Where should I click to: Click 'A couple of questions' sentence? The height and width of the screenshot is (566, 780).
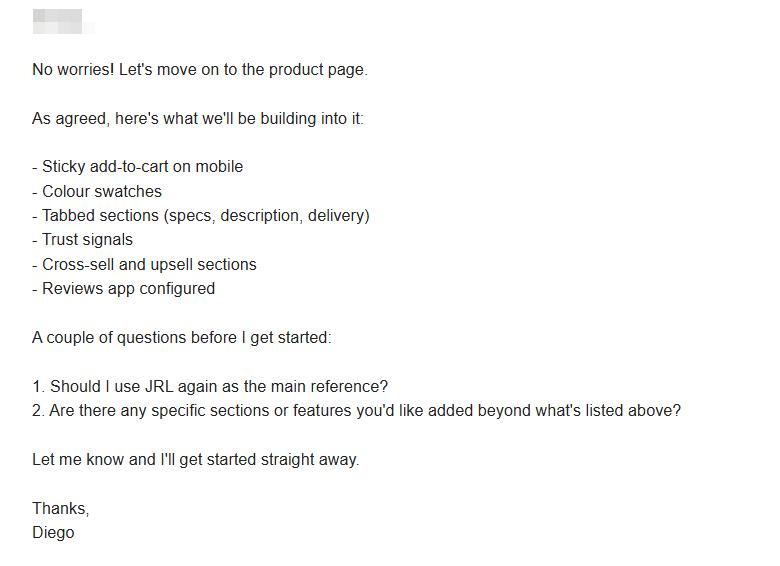coord(182,337)
